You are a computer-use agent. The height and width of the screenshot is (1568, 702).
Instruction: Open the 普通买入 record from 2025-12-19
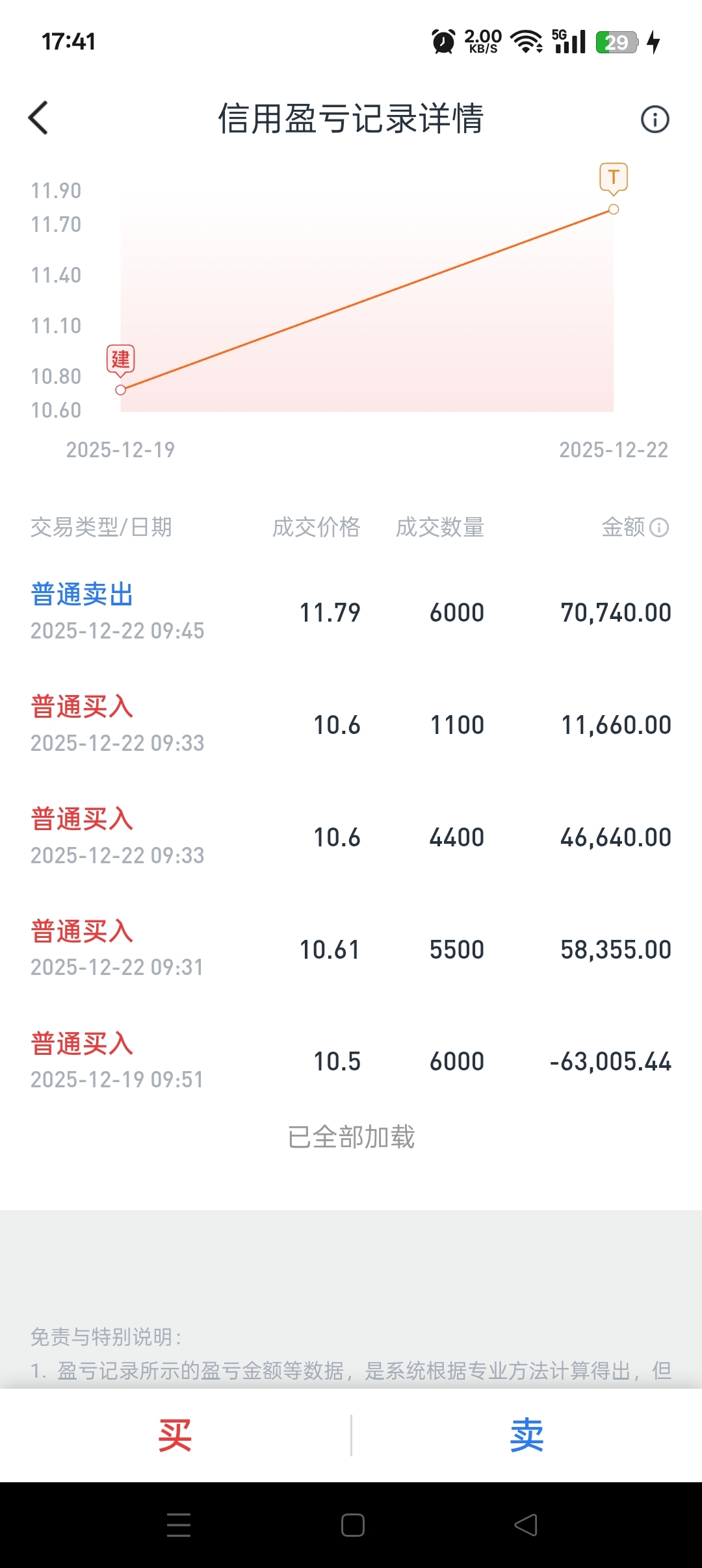click(351, 1061)
